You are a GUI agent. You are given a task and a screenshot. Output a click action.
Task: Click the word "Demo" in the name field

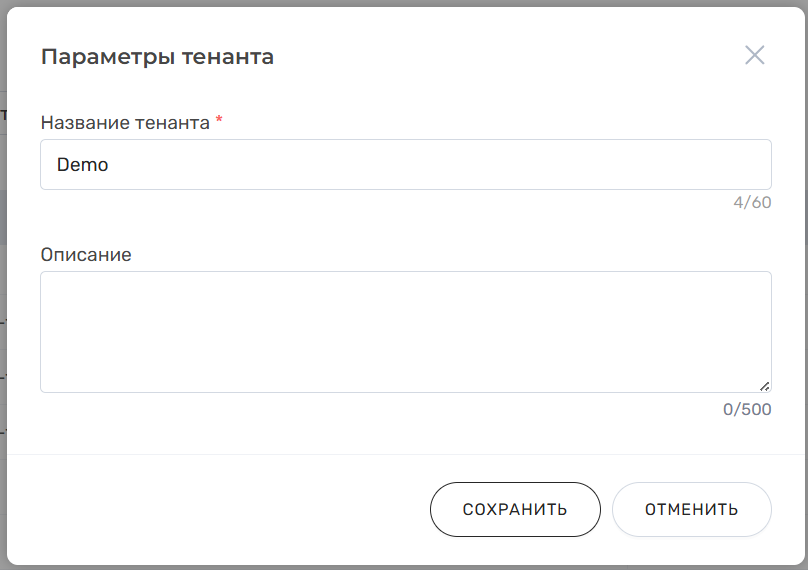[82, 165]
